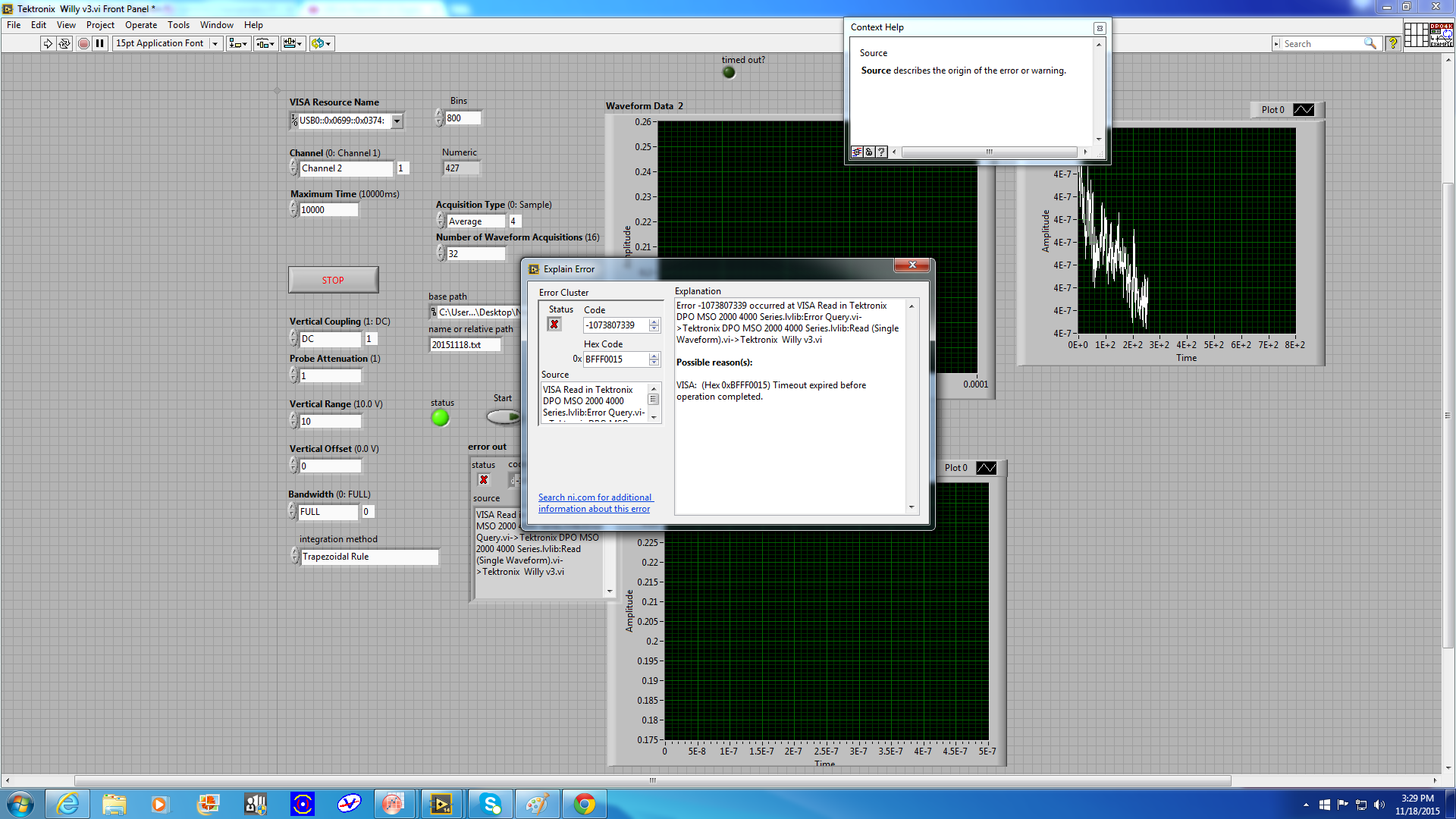Open the application font size dropdown
1456x819 pixels.
(x=215, y=43)
